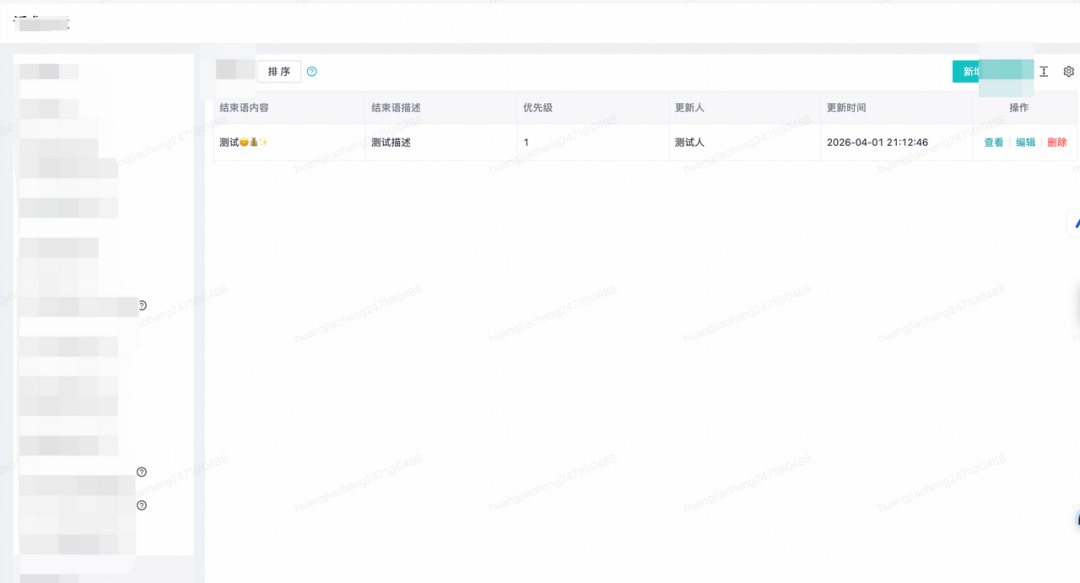The height and width of the screenshot is (583, 1080).
Task: Open table column settings gear icon
Action: point(1068,72)
